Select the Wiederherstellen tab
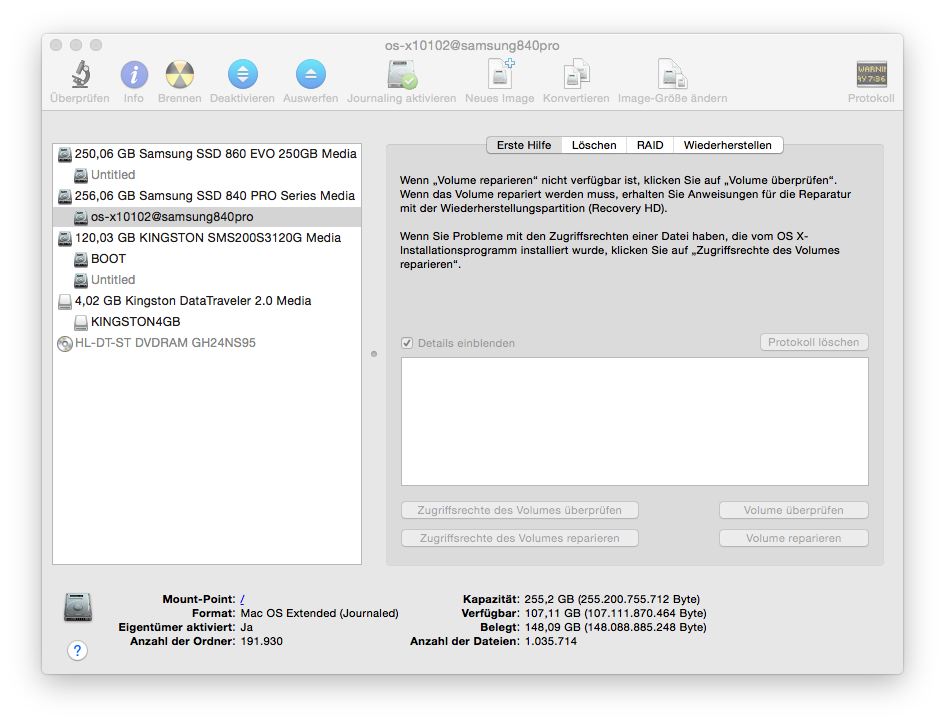This screenshot has height=724, width=945. click(x=727, y=145)
